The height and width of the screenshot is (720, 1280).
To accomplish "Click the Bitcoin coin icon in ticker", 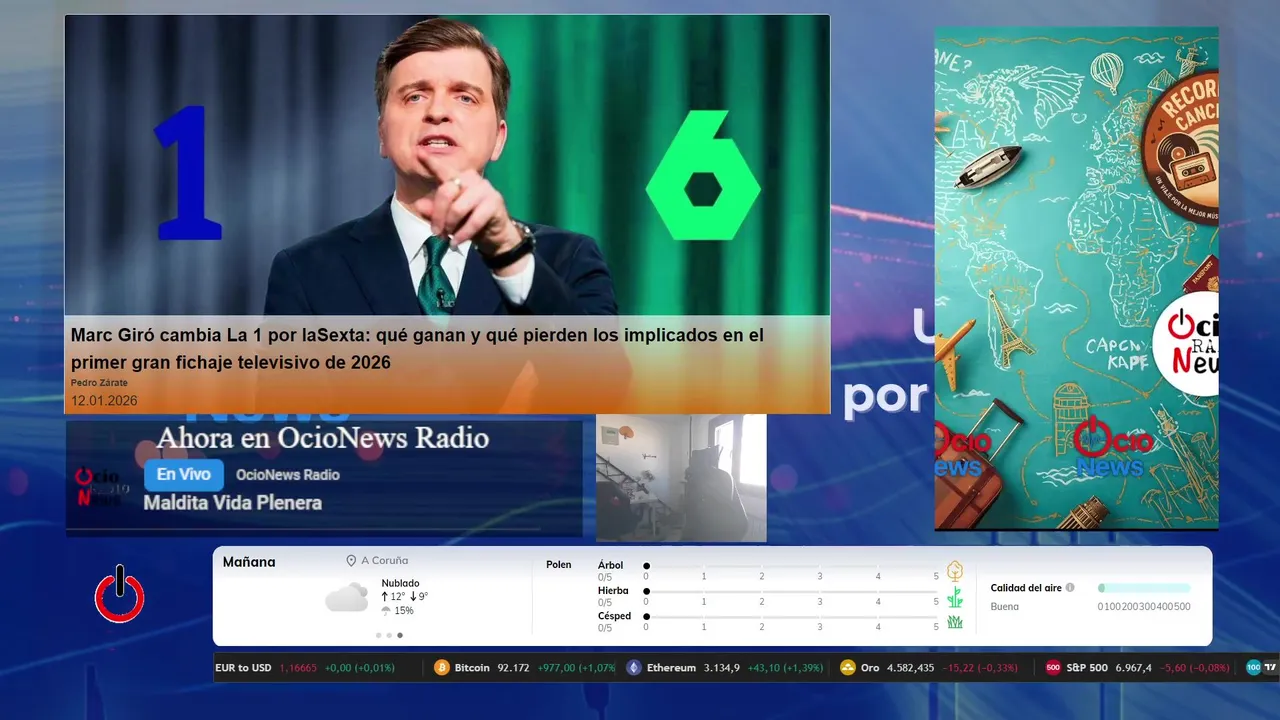I will pos(442,668).
